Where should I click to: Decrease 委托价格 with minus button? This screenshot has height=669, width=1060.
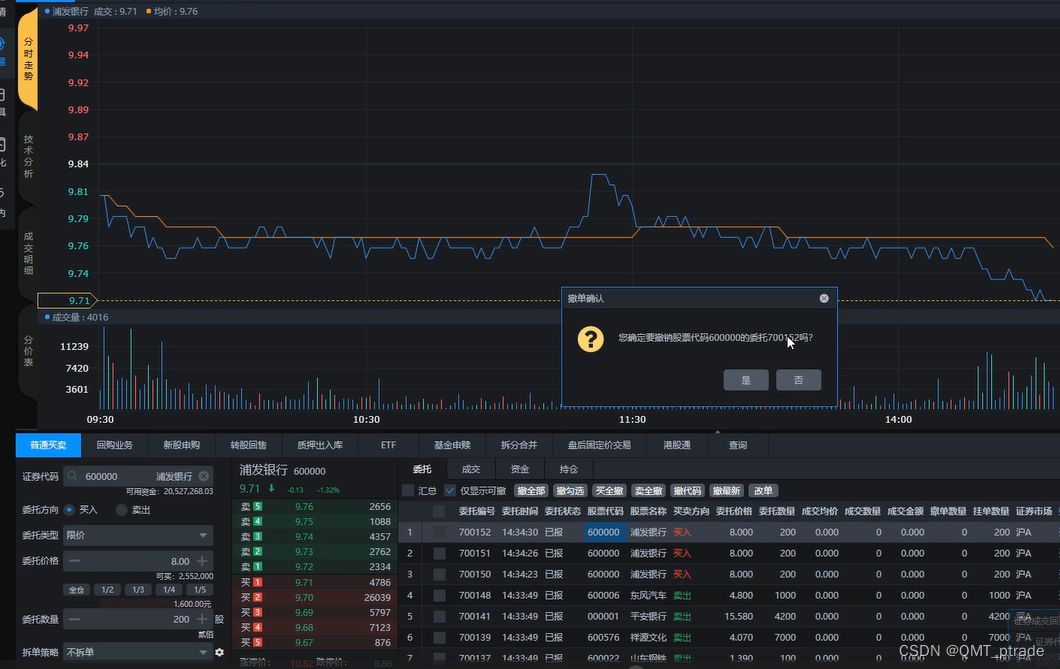coord(74,561)
